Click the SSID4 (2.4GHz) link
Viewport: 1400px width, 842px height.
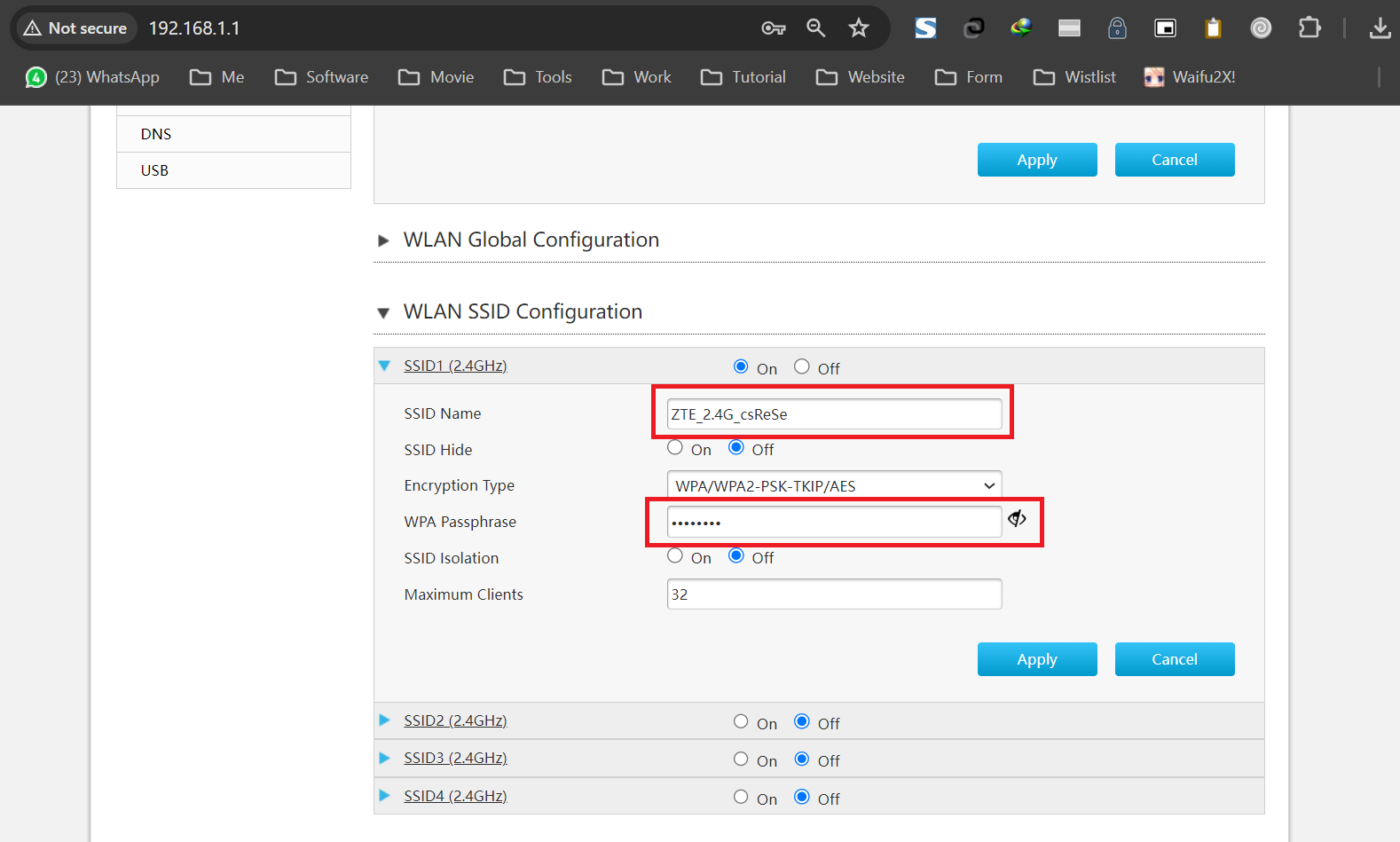(x=455, y=796)
